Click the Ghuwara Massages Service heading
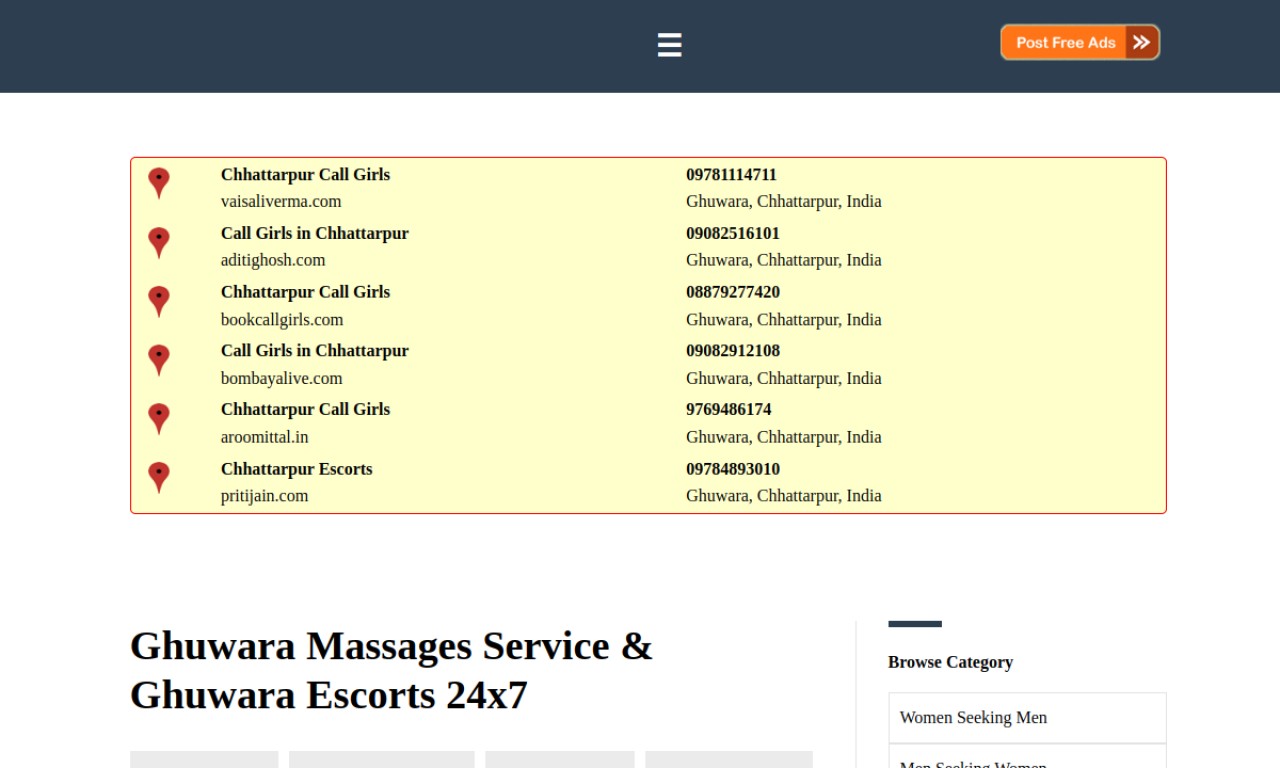Screen dimensions: 1280x768 point(391,670)
